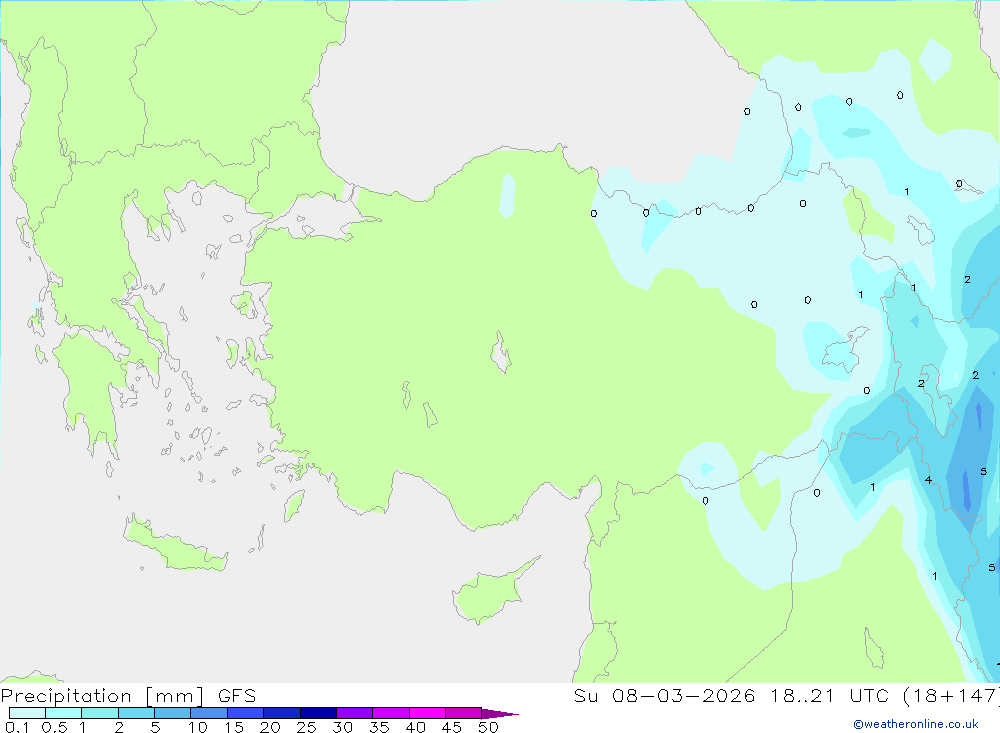Click the '25' legend scale label

coord(306,727)
